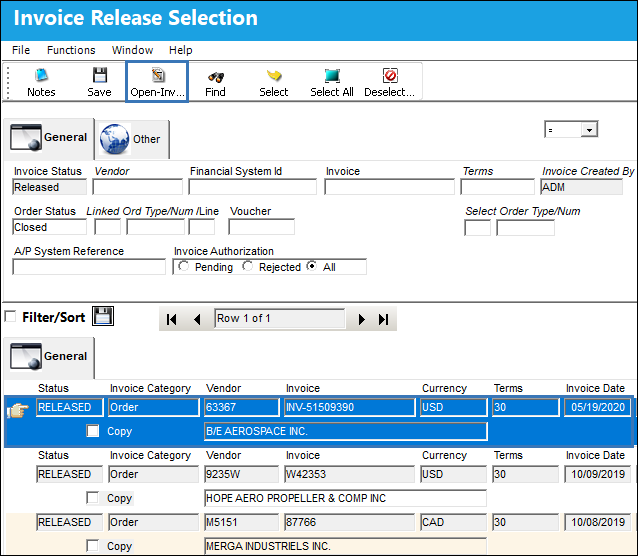The image size is (638, 556).
Task: Click MERGA INDUSTRIELS INC. vendor name
Action: pos(345,546)
